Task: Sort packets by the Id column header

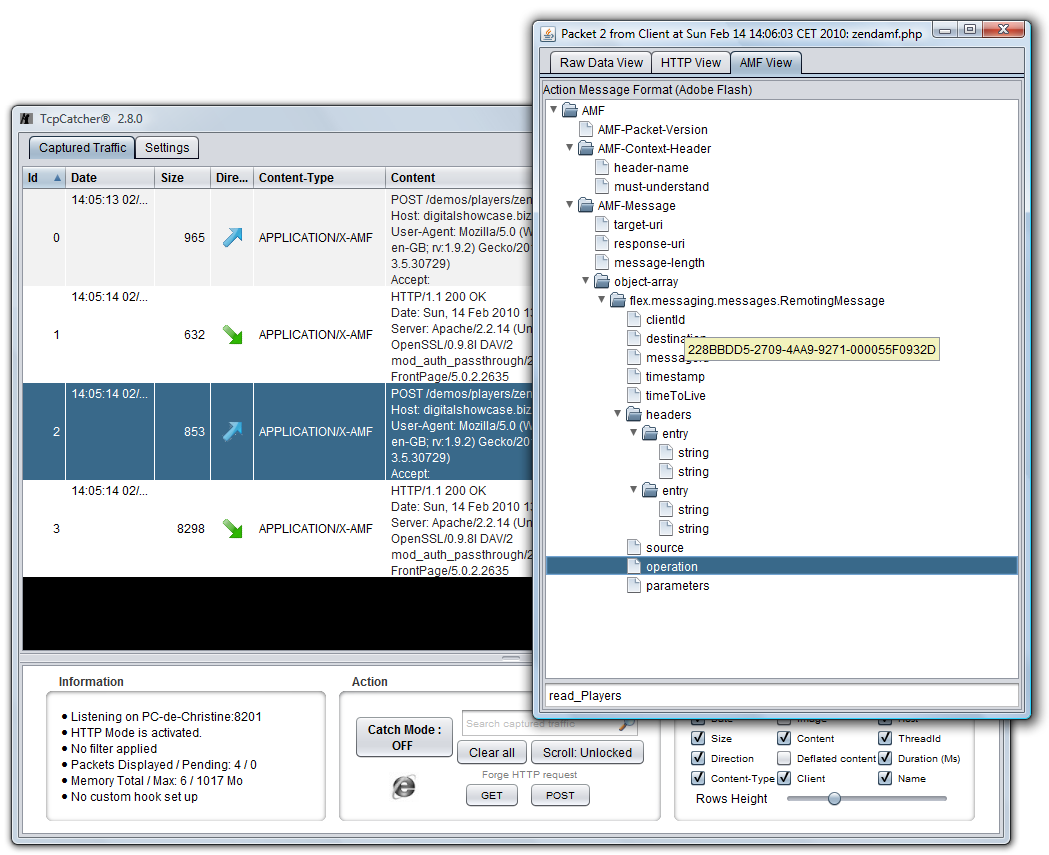Action: point(44,177)
